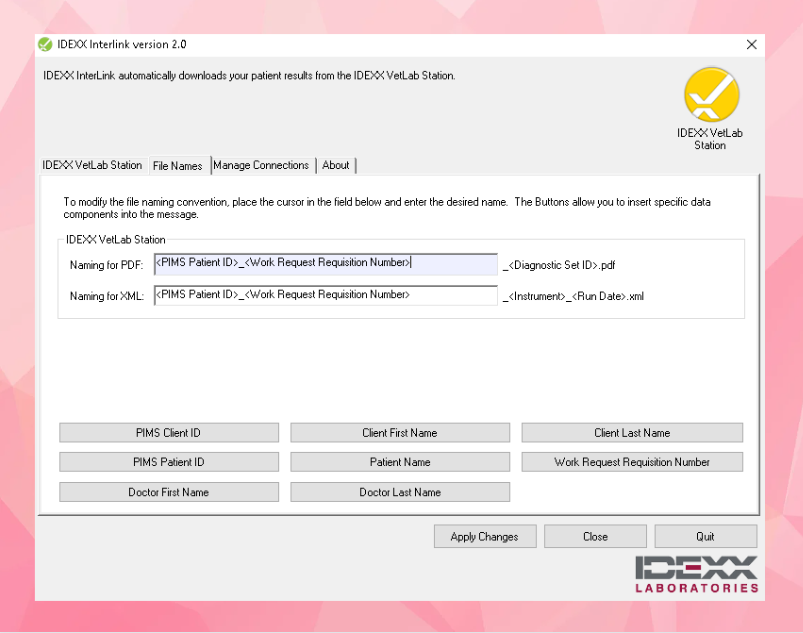Click the Apply Changes button
Screen dimensions: 803x633
485,536
